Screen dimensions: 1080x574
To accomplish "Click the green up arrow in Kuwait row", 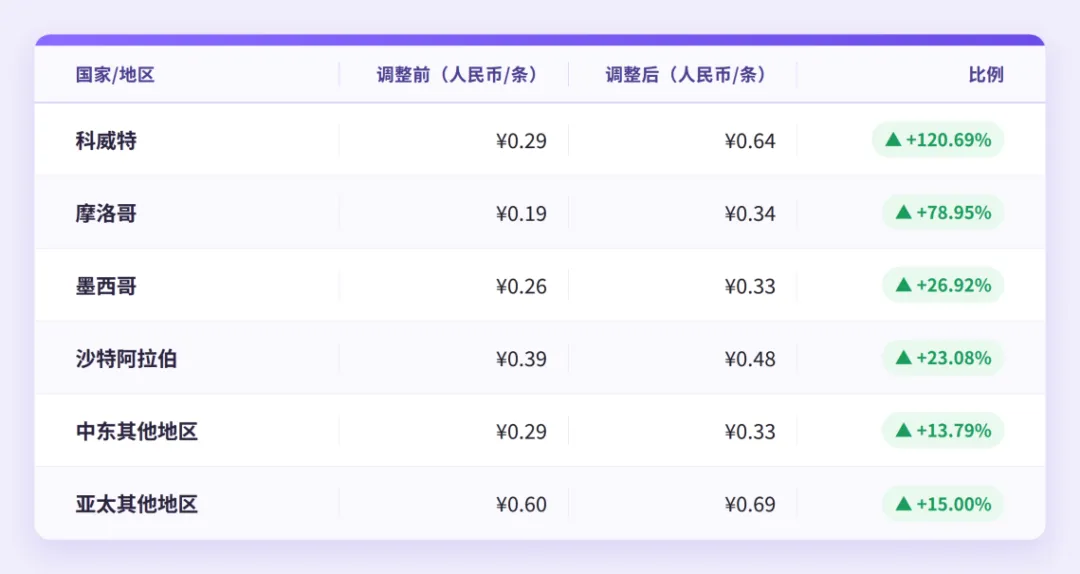I will (893, 140).
